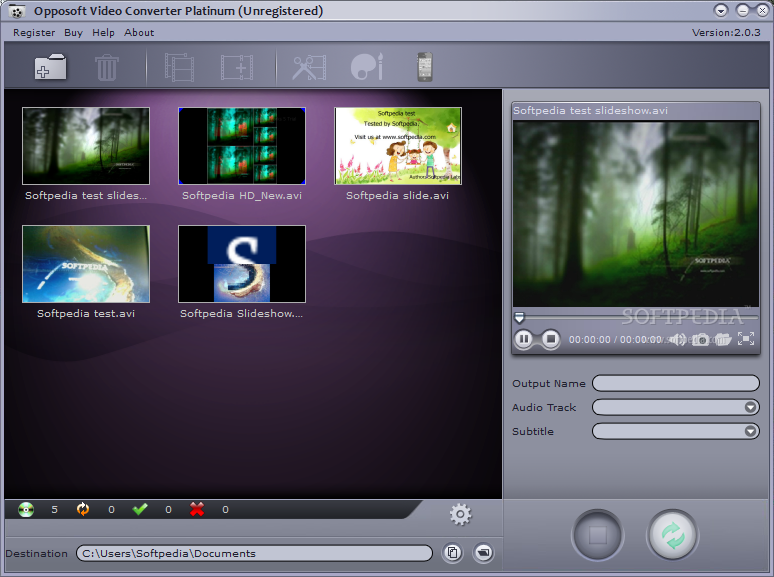Select Softpedia slide.avi thumbnail
The width and height of the screenshot is (774, 577).
coord(398,146)
